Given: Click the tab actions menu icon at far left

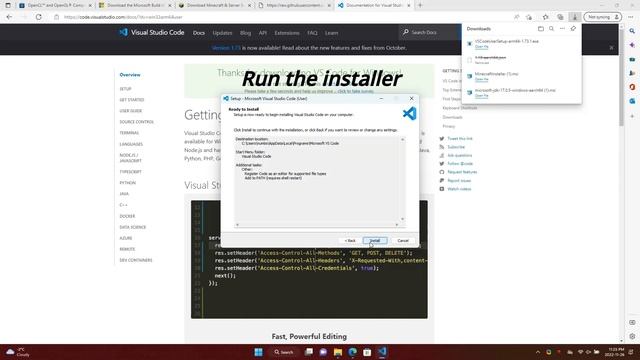Looking at the screenshot, I should [x=8, y=5].
